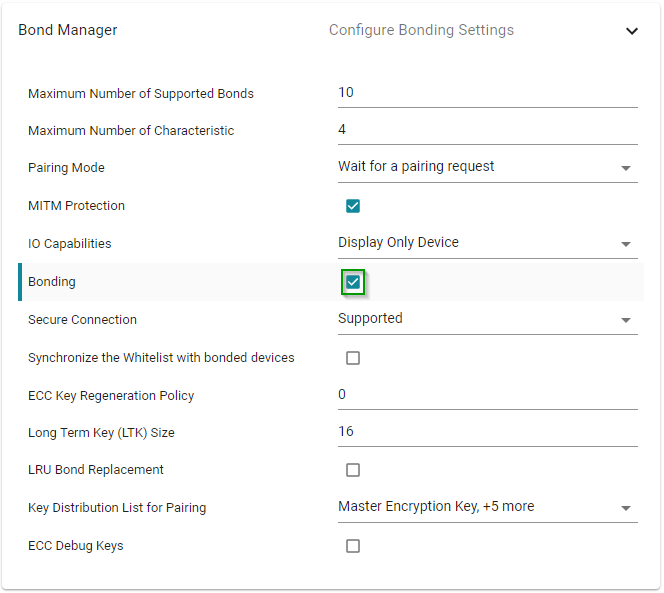The height and width of the screenshot is (593, 664).
Task: Click ECC Key Regeneration Policy value field
Action: click(486, 395)
